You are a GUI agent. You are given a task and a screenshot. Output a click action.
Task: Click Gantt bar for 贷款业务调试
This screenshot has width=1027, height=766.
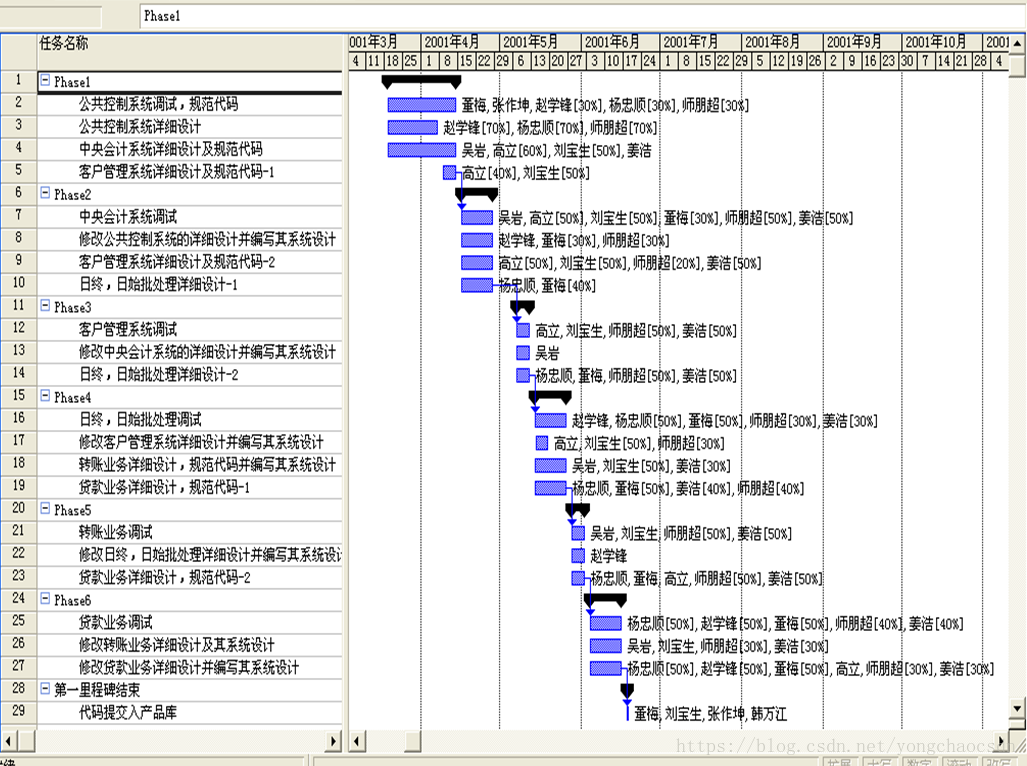(605, 623)
